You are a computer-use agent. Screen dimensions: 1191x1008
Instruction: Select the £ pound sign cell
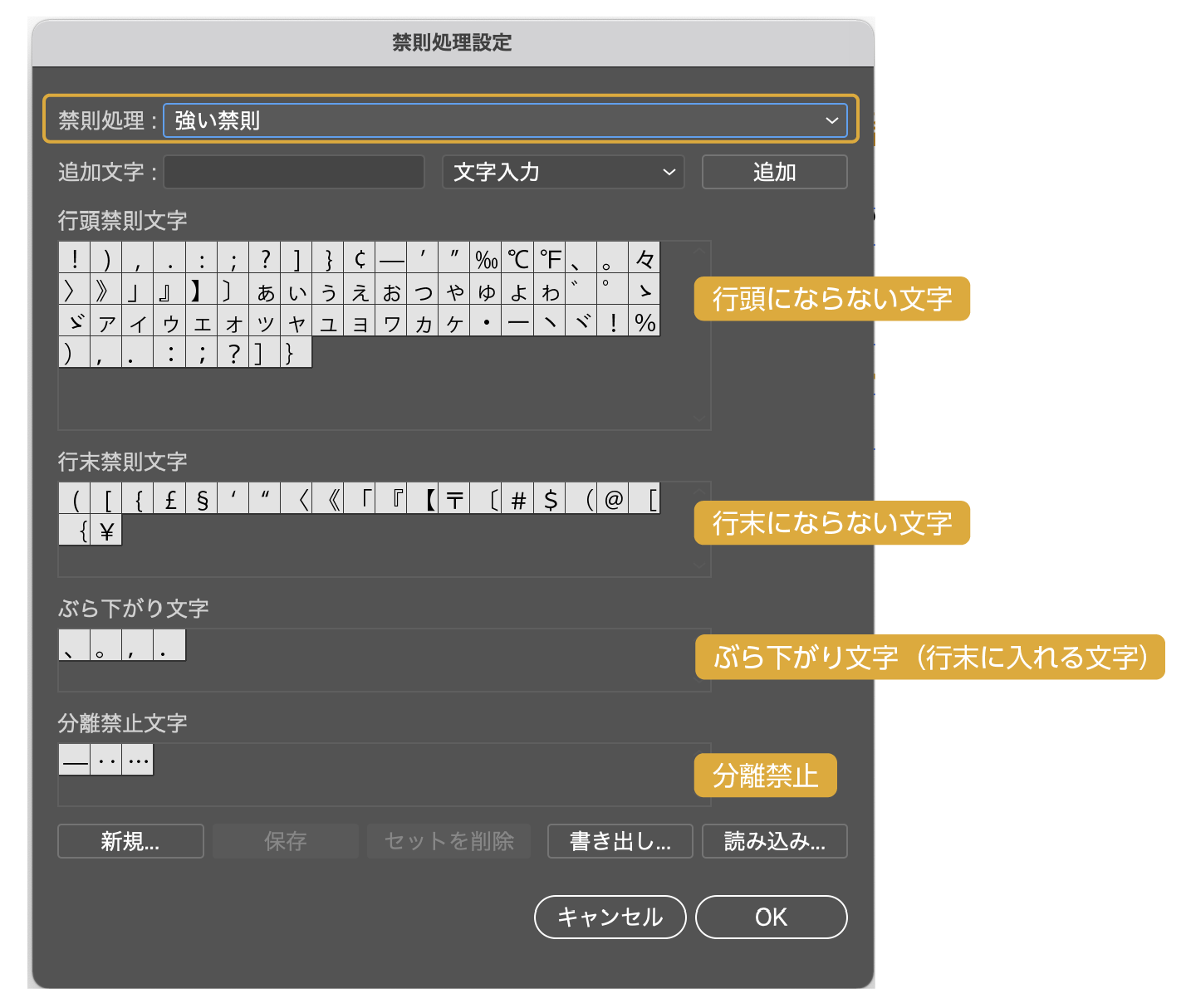[170, 498]
